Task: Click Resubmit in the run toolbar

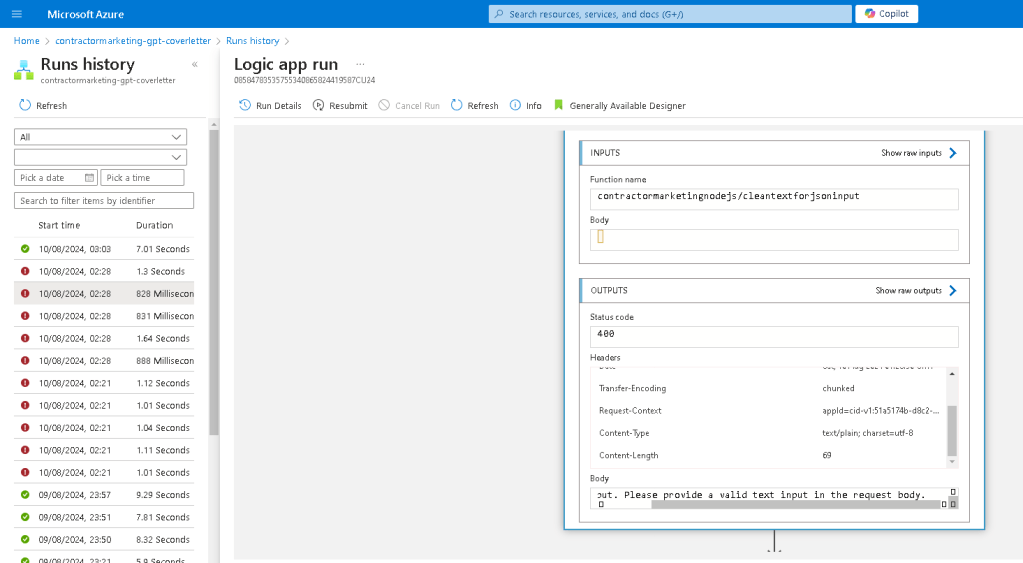Action: pos(340,105)
